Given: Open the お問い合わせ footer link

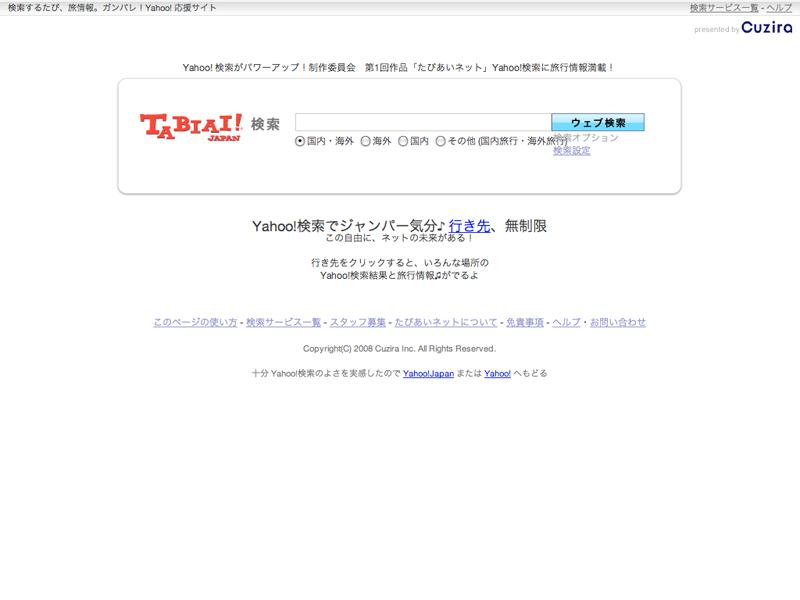Looking at the screenshot, I should pos(618,322).
